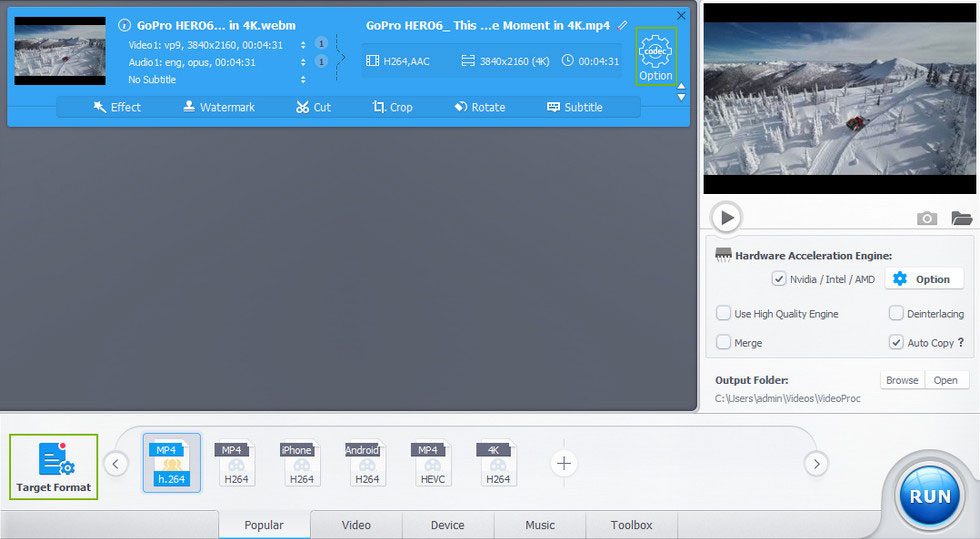Toggle Nvidia / Intel / AMD checkbox
Image resolution: width=980 pixels, height=539 pixels.
(779, 279)
